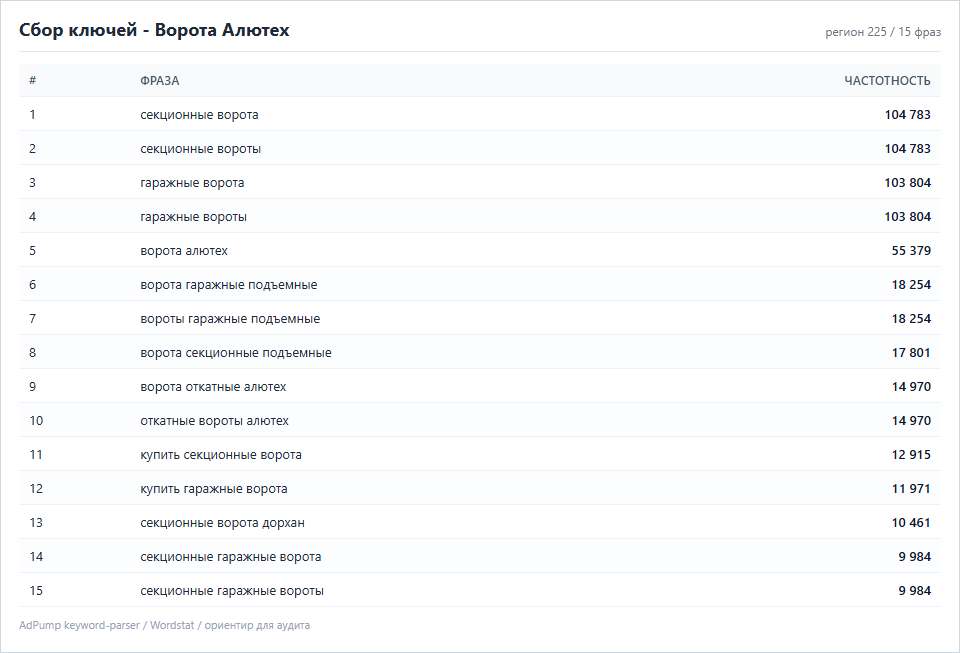The width and height of the screenshot is (960, 653).
Task: Click frequency 9 984 in row 15
Action: click(915, 591)
